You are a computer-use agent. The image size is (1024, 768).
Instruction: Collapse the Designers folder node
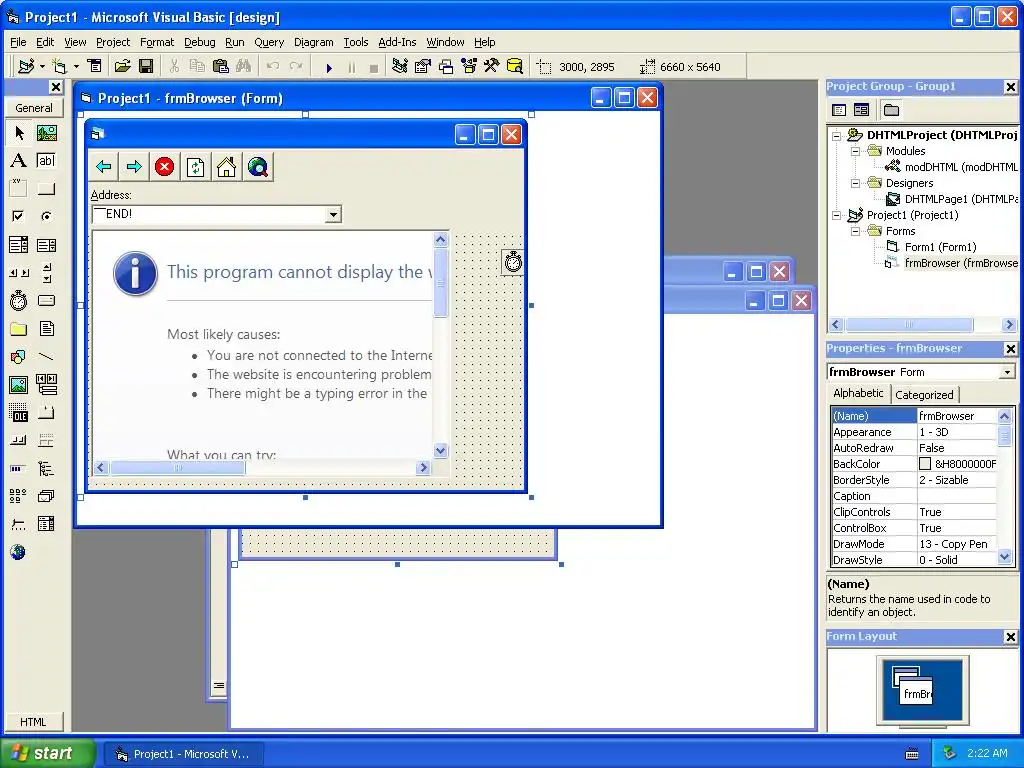coord(855,183)
